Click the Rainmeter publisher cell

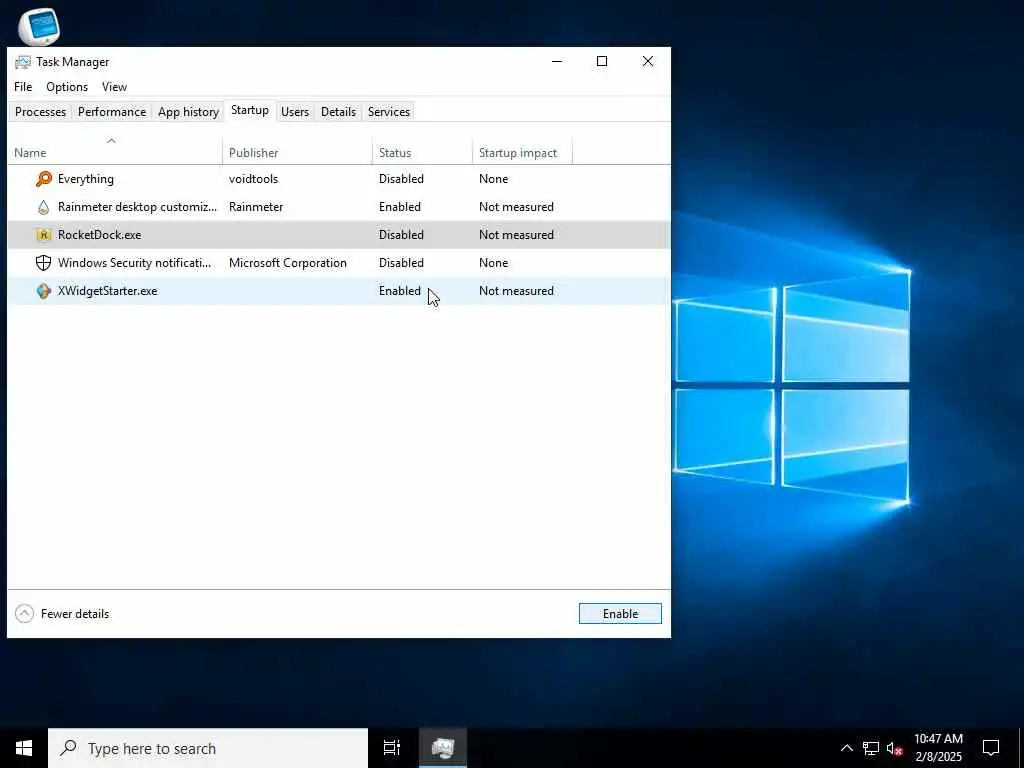[x=256, y=207]
